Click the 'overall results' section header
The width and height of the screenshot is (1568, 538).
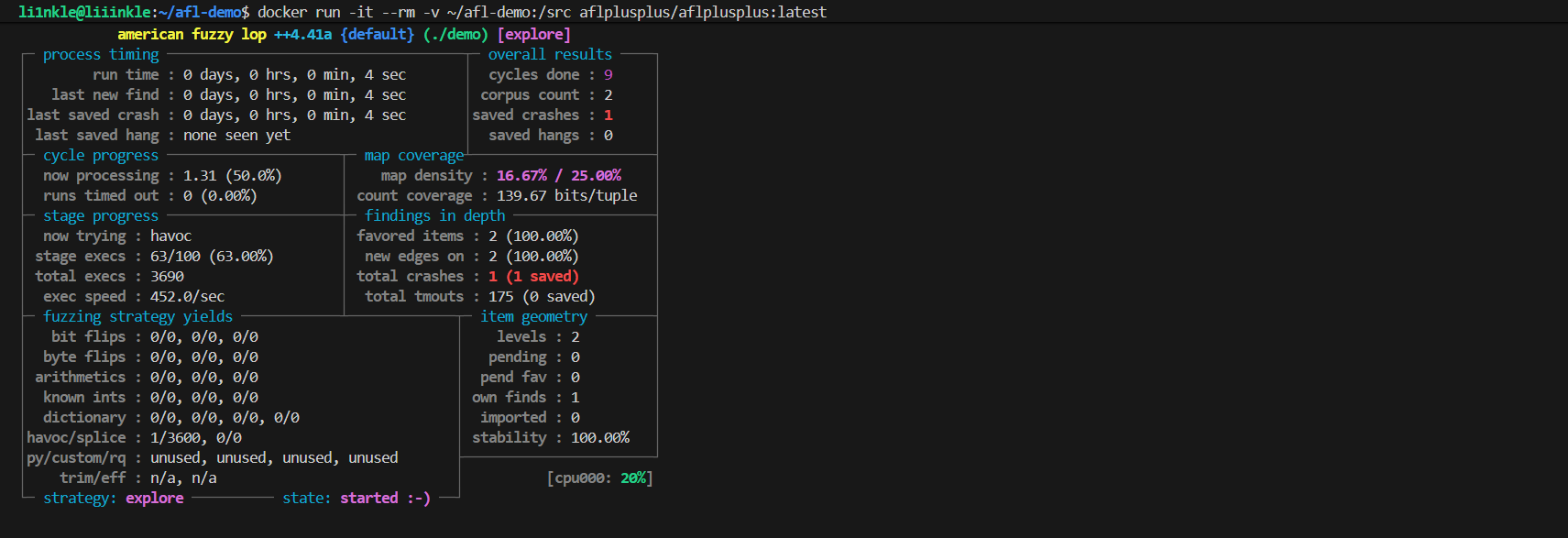[550, 54]
